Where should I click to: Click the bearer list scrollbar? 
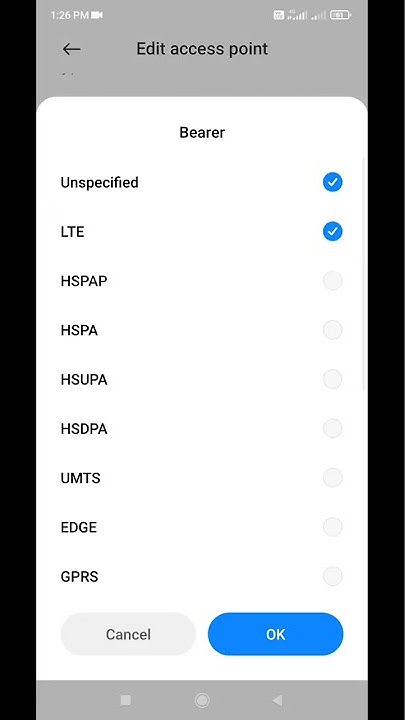364,275
